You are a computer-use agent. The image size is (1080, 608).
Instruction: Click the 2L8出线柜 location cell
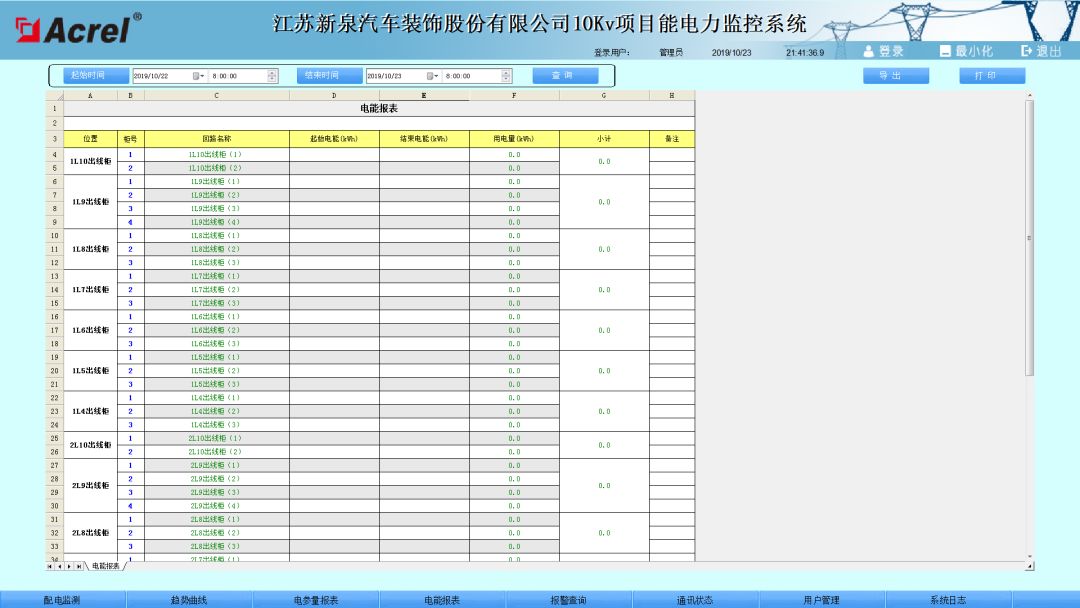90,533
